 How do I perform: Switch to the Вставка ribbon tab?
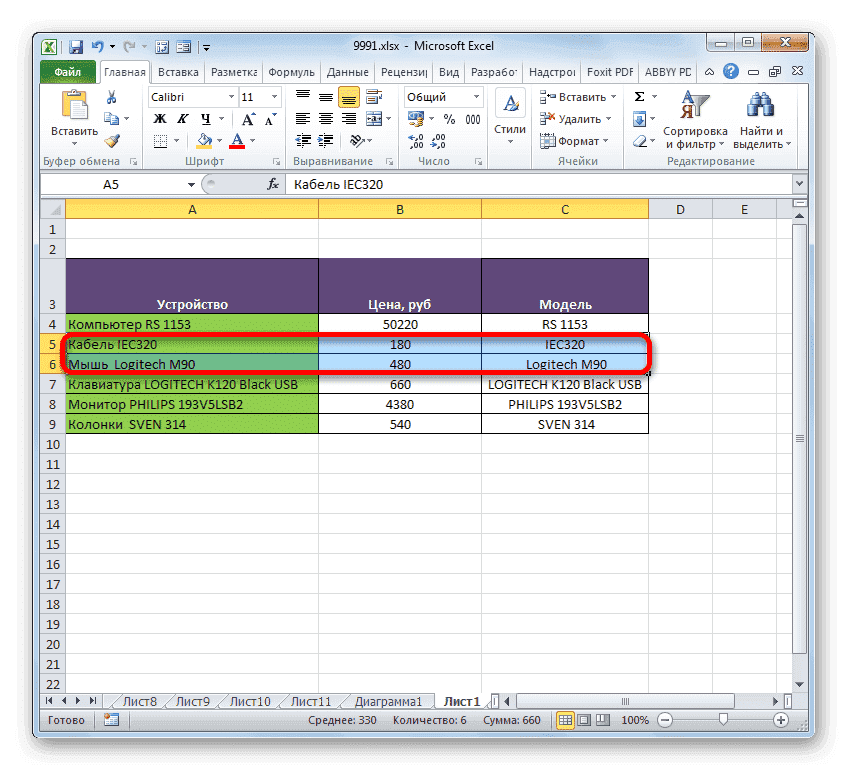click(x=176, y=71)
